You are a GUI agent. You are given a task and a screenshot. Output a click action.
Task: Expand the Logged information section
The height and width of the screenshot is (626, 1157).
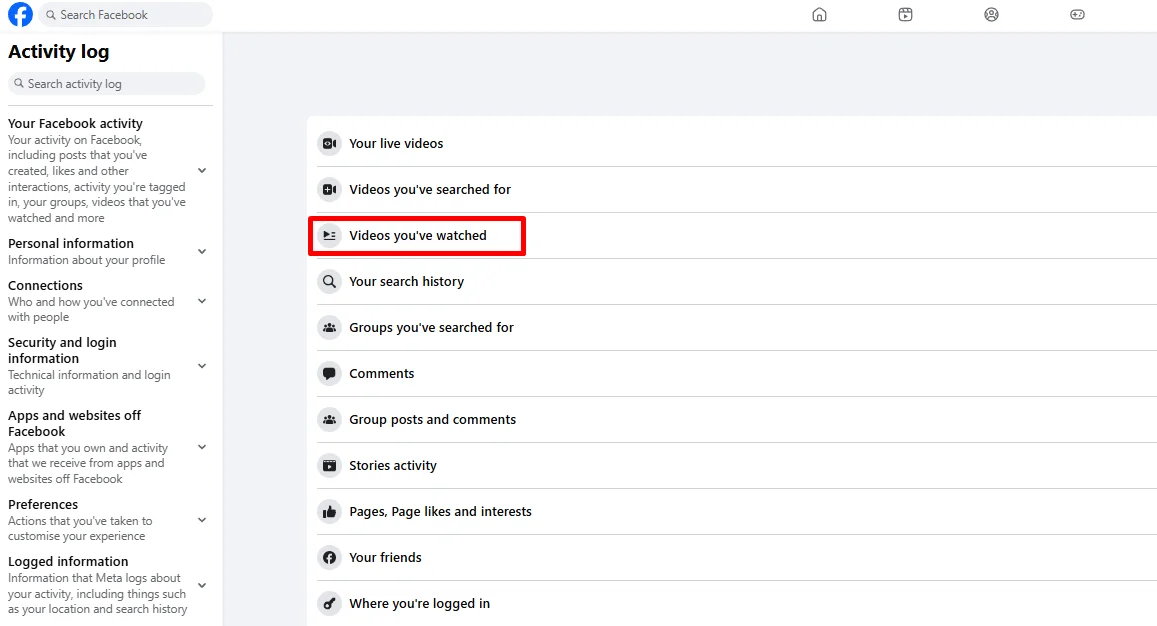202,585
